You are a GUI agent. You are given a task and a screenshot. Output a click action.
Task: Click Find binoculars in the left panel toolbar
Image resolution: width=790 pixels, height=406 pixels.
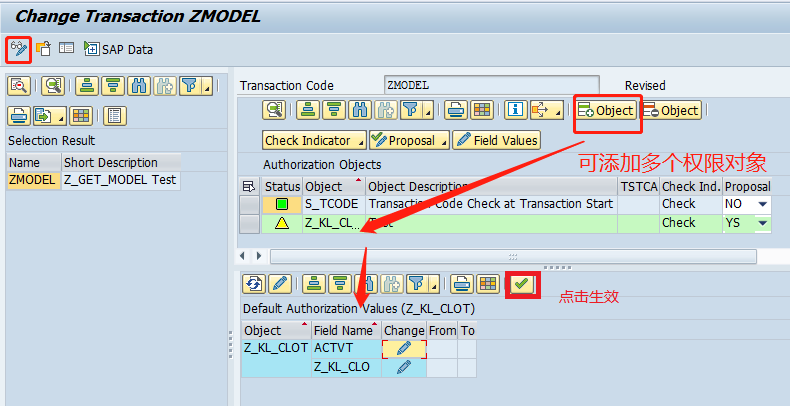(x=139, y=86)
